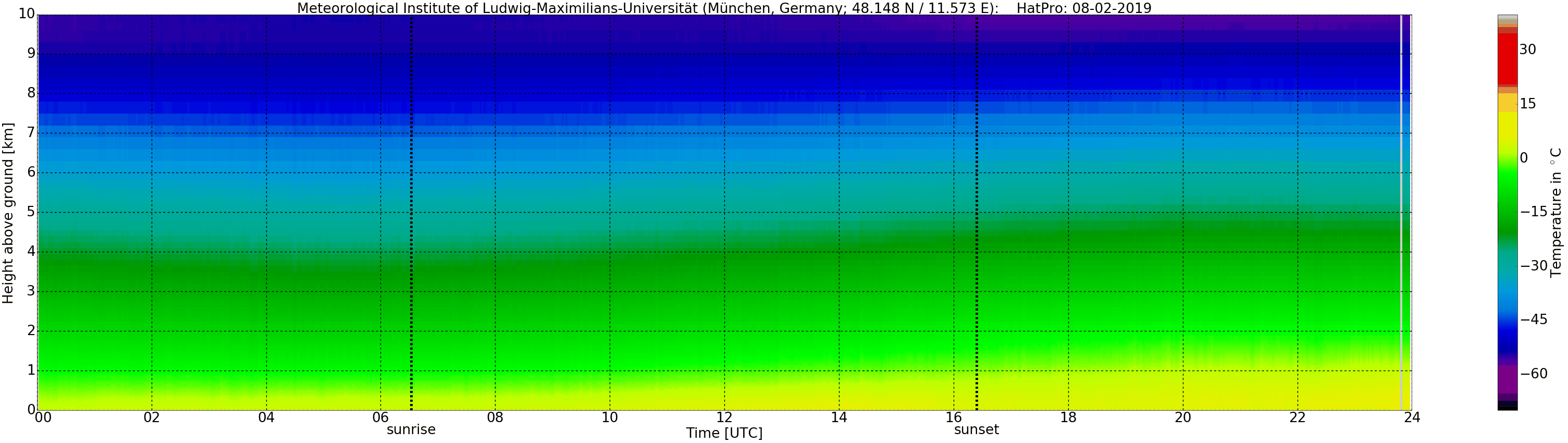Click the 'sunrise' label below the time axis
Viewport: 1568px width, 443px height.
point(412,429)
